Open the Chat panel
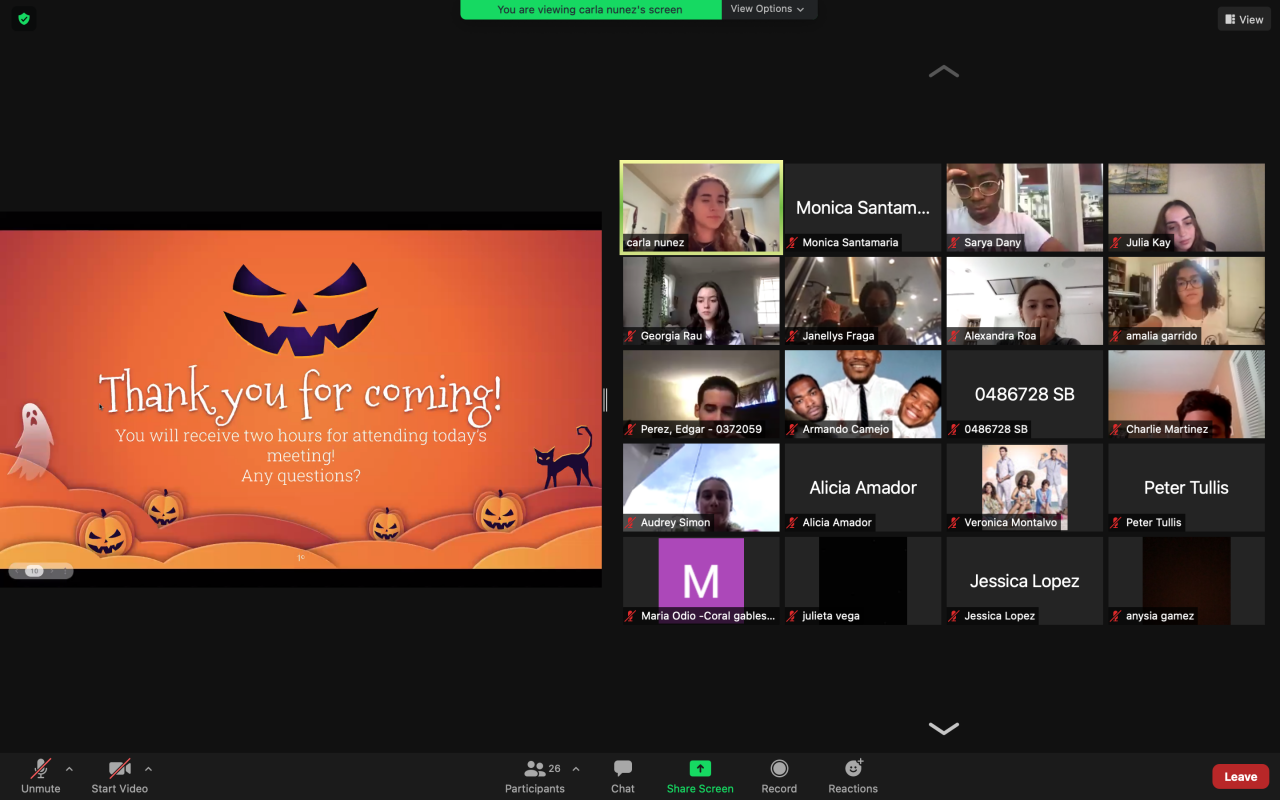This screenshot has width=1280, height=800. click(623, 769)
